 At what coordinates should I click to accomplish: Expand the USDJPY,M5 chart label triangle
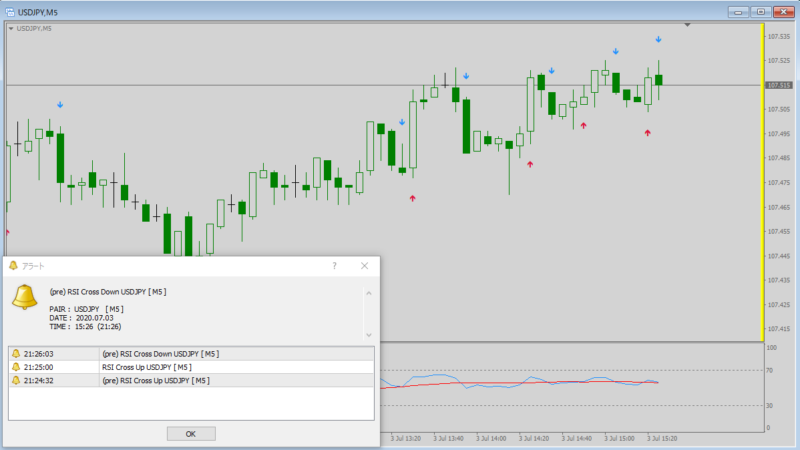(x=11, y=29)
